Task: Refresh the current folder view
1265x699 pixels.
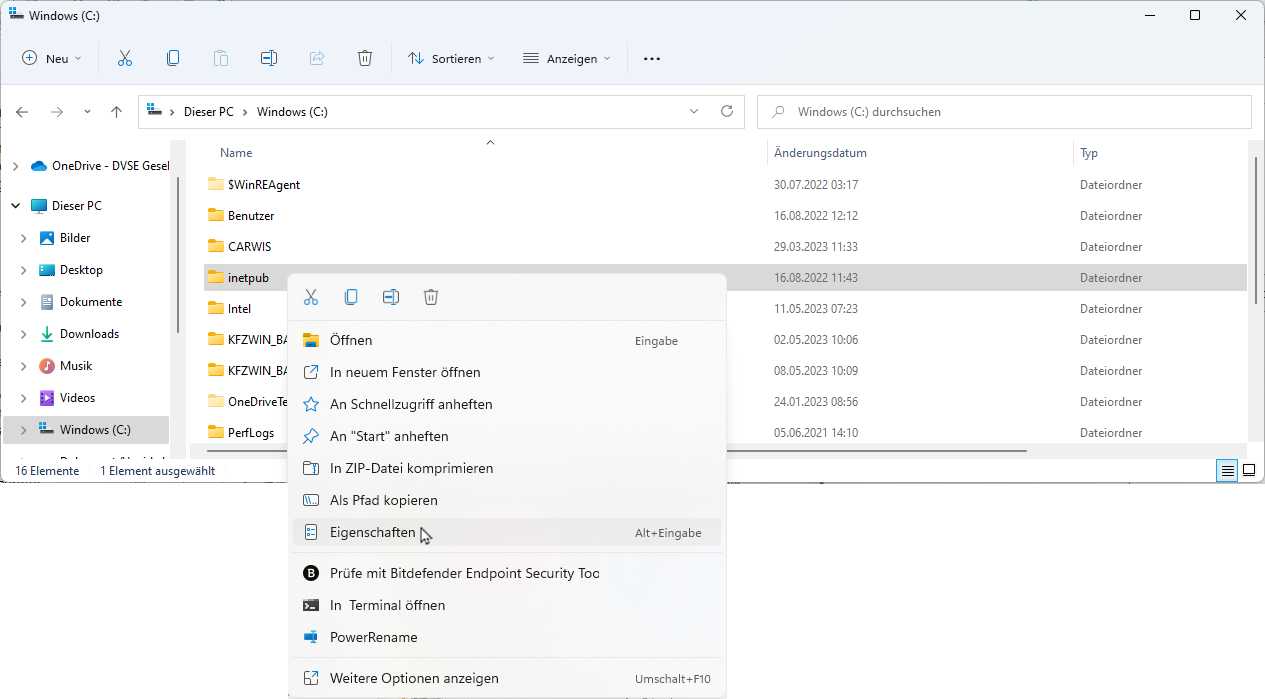Action: tap(727, 112)
